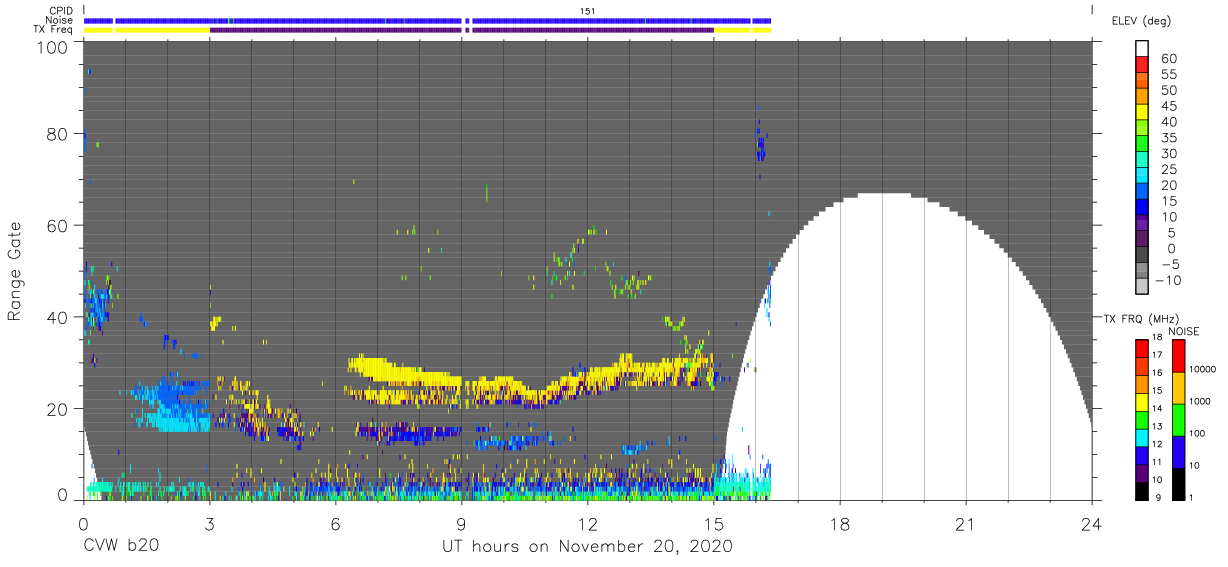The height and width of the screenshot is (567, 1228).
Task: Click the 24 tick on UT hours axis
Action: click(x=1092, y=523)
